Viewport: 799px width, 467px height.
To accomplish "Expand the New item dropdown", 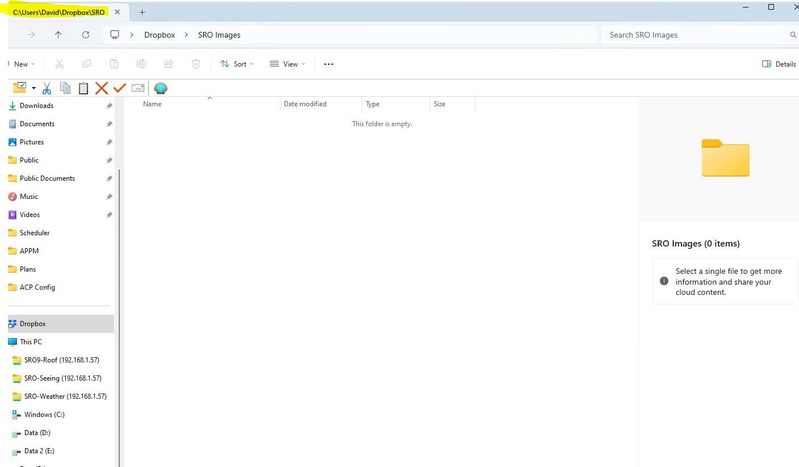I will 20,64.
